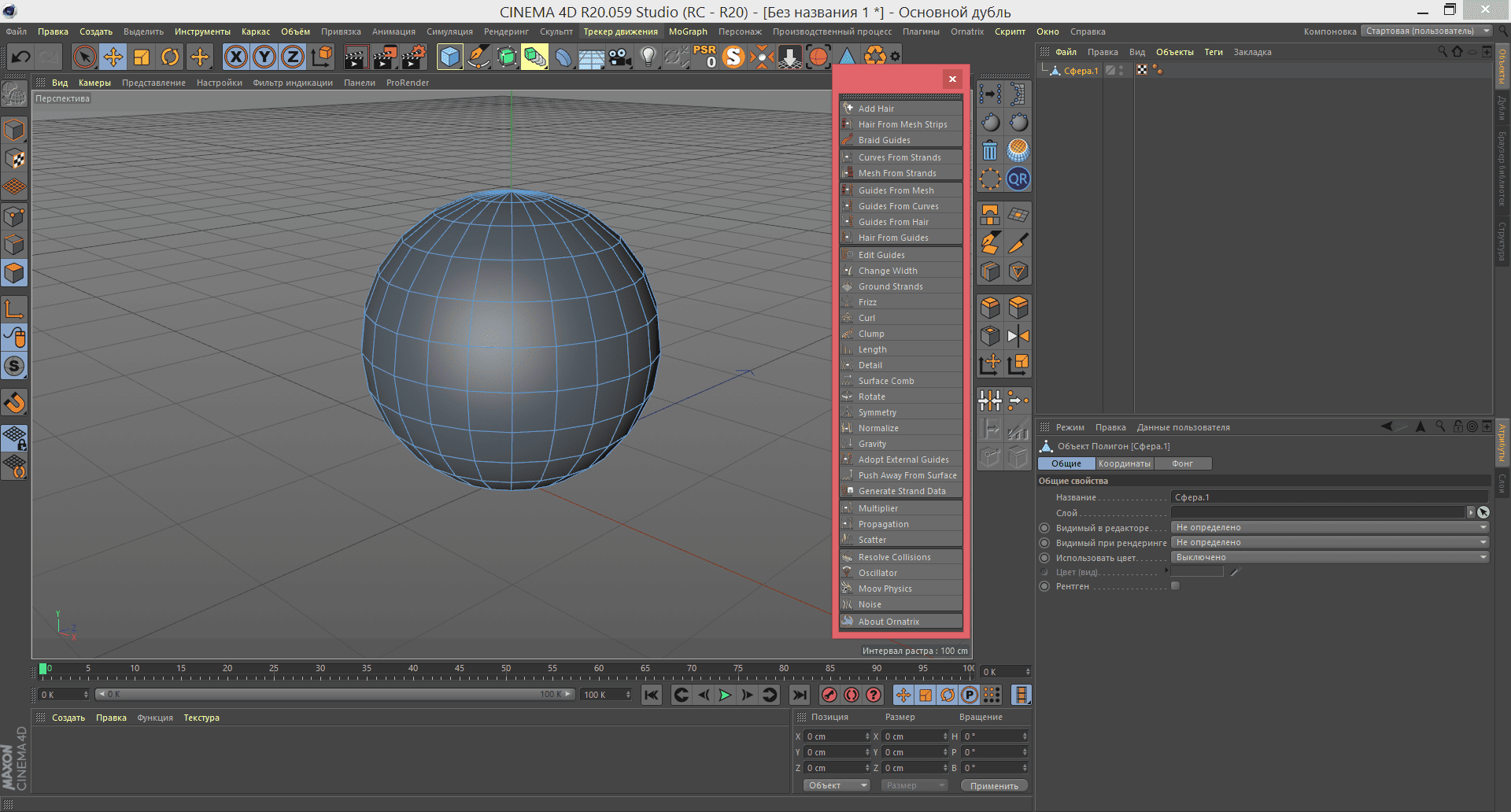Open the Ornatrix menu
Image resolution: width=1511 pixels, height=812 pixels.
click(x=966, y=31)
